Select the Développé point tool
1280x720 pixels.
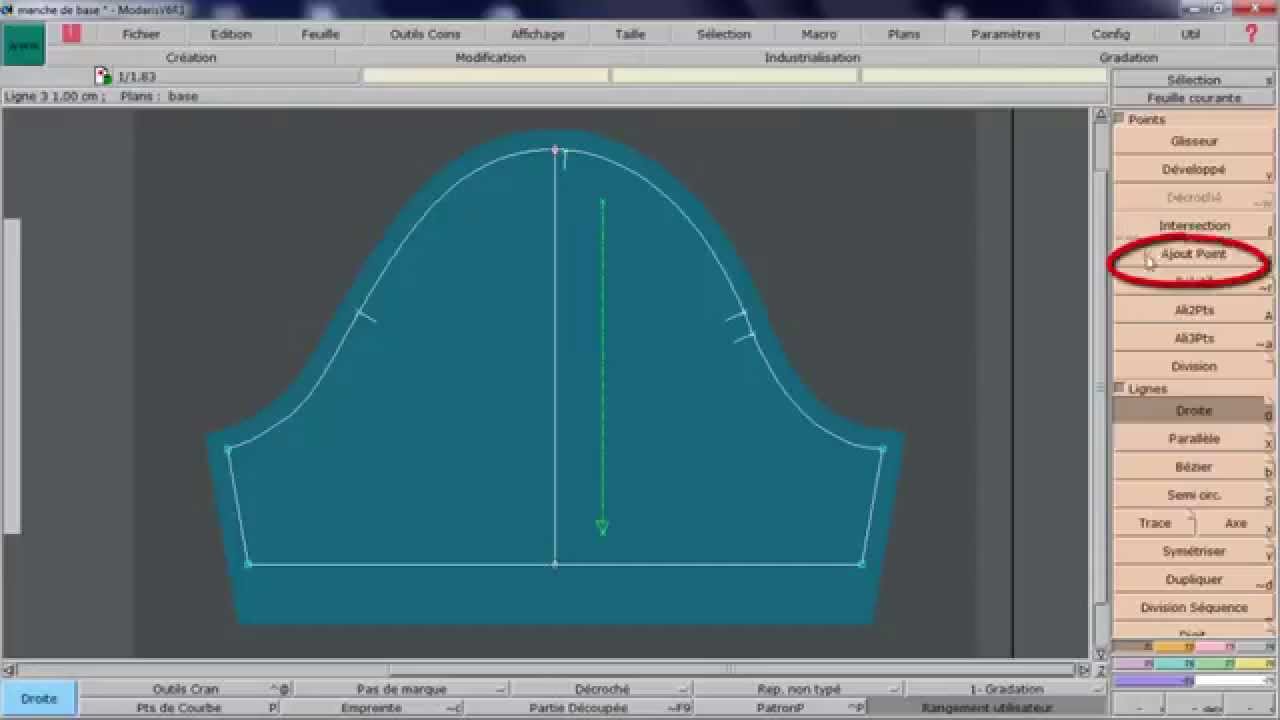1194,170
